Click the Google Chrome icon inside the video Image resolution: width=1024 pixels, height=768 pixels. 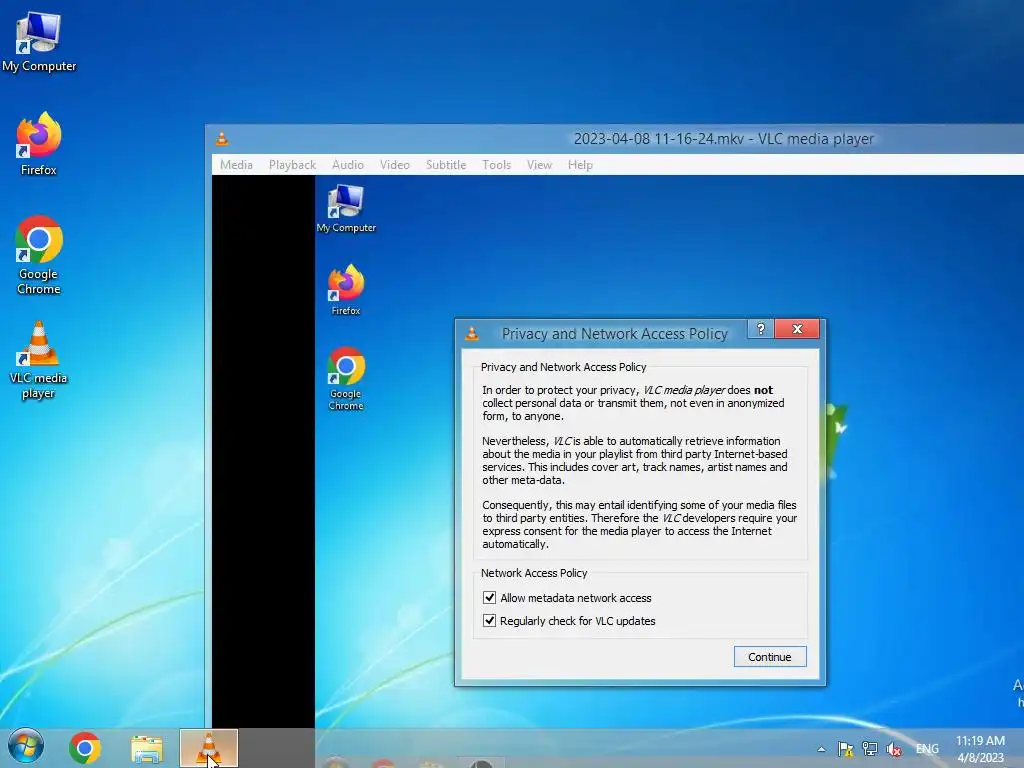pos(346,379)
